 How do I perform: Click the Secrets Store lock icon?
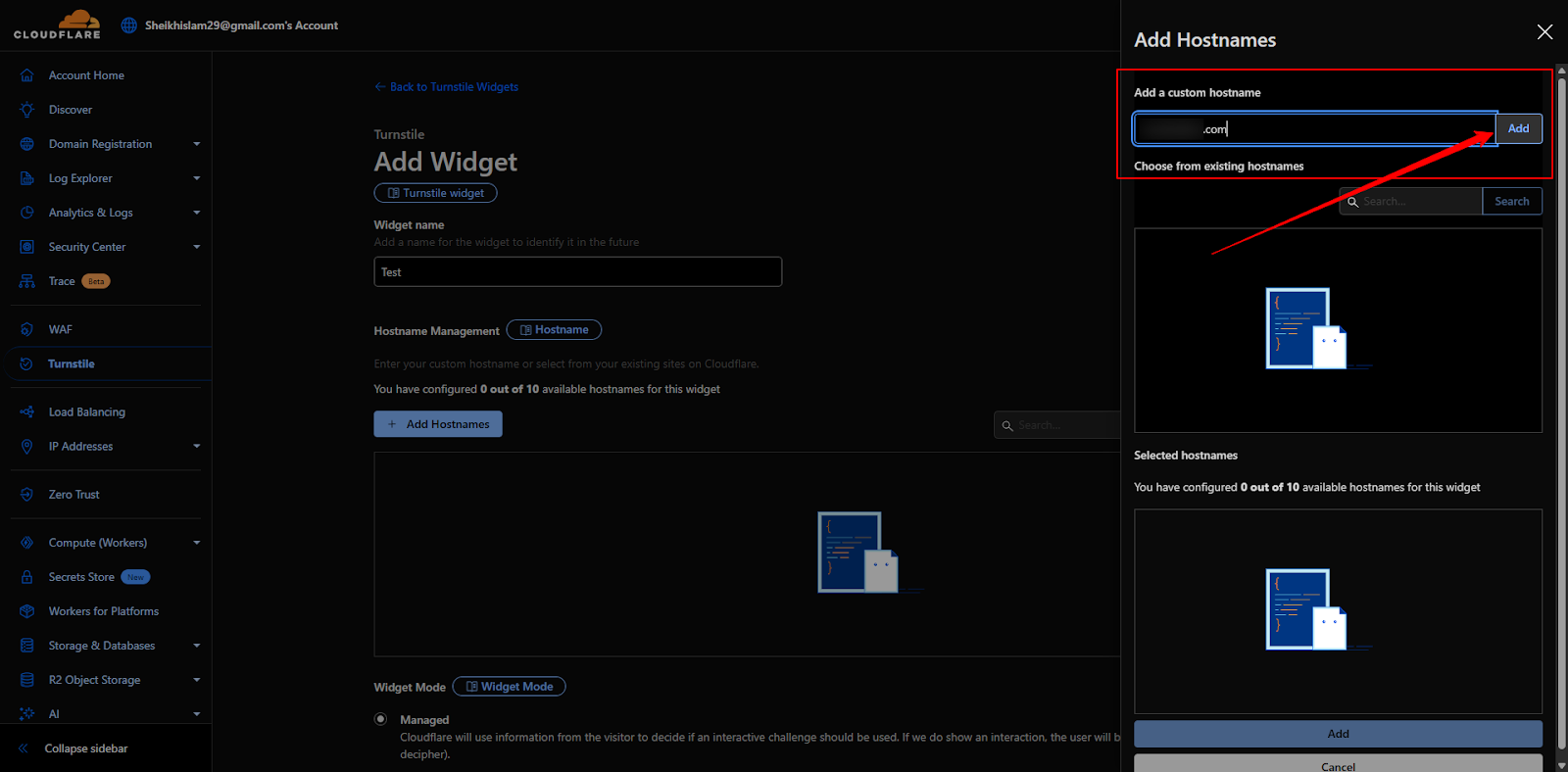(x=26, y=577)
